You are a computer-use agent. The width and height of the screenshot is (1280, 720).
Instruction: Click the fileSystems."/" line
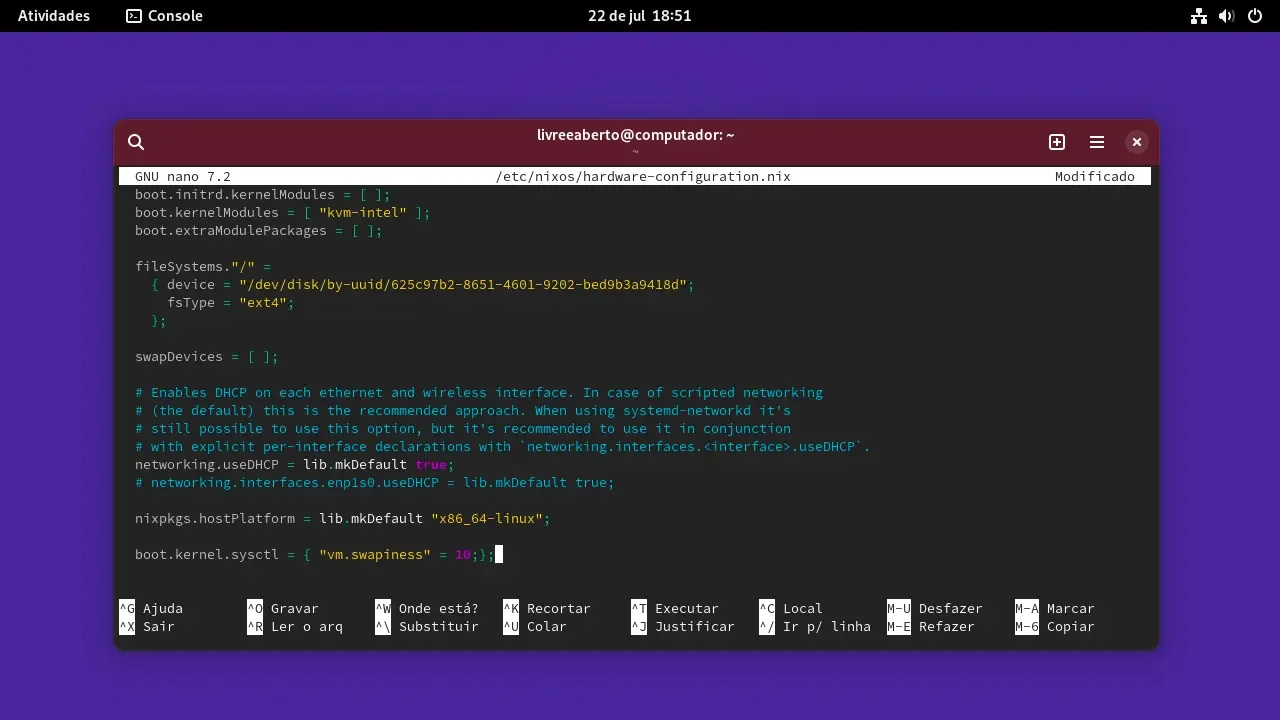point(203,266)
